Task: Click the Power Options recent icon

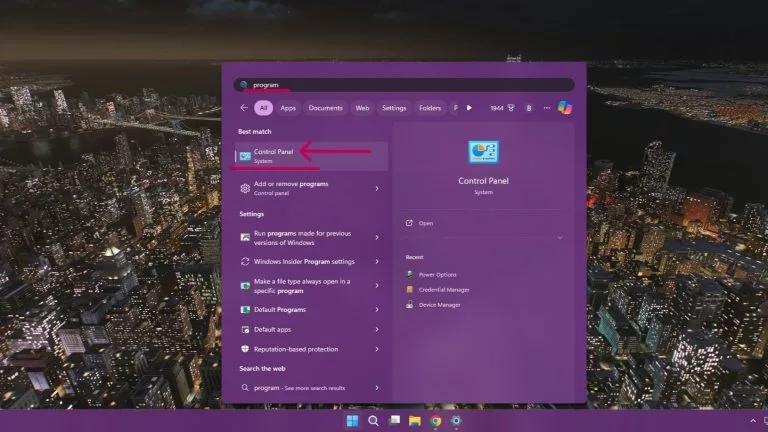Action: 409,275
